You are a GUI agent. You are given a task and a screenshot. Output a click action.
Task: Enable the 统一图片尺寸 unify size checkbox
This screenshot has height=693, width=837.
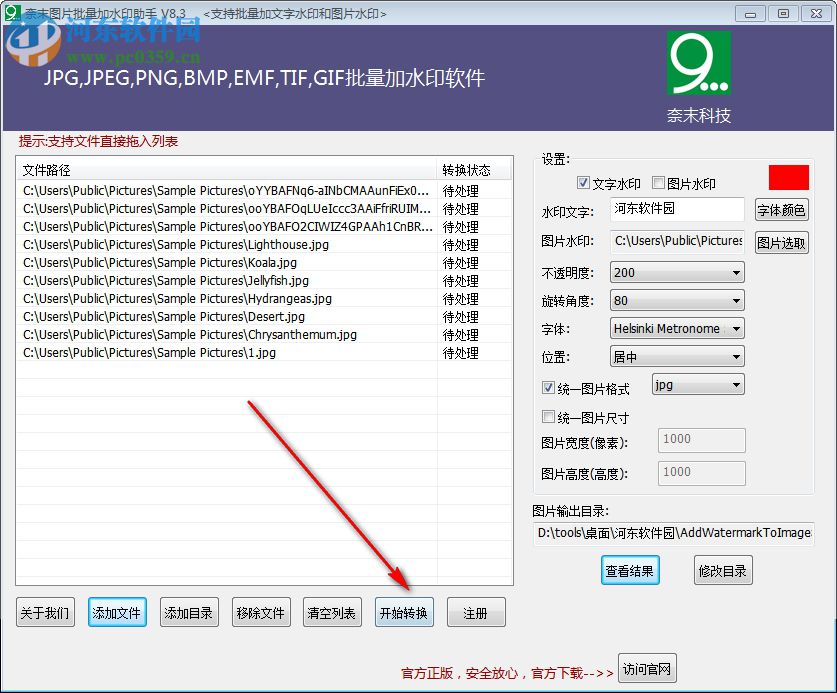click(548, 416)
